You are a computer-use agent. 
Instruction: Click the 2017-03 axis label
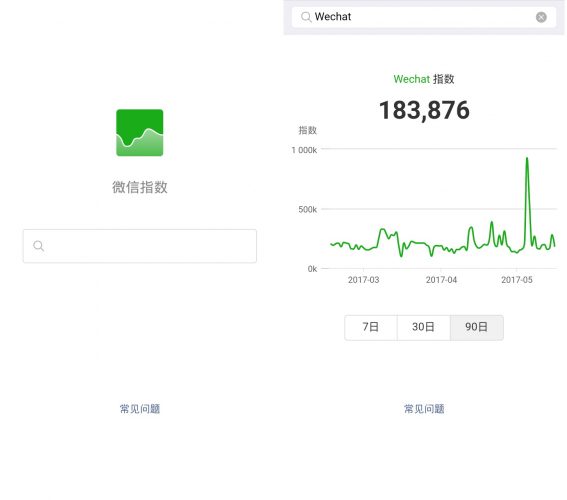(x=363, y=280)
